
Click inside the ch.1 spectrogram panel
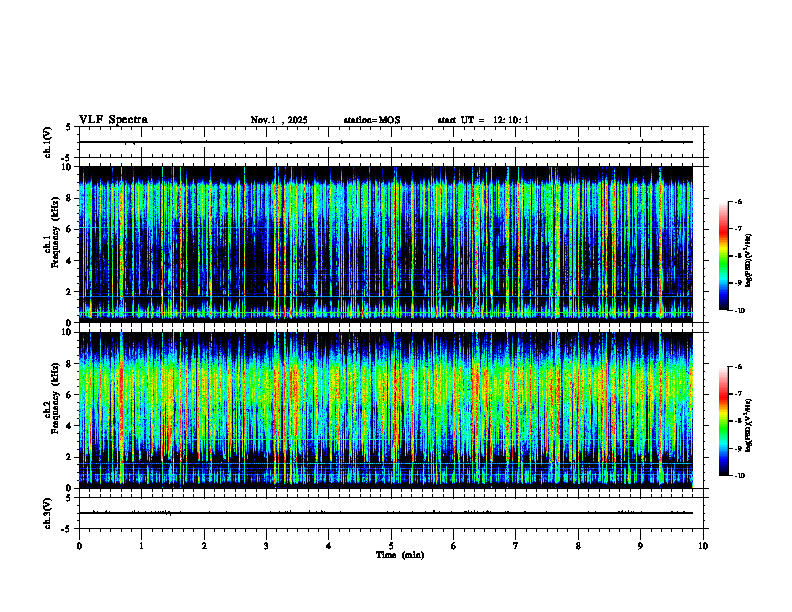pos(386,244)
